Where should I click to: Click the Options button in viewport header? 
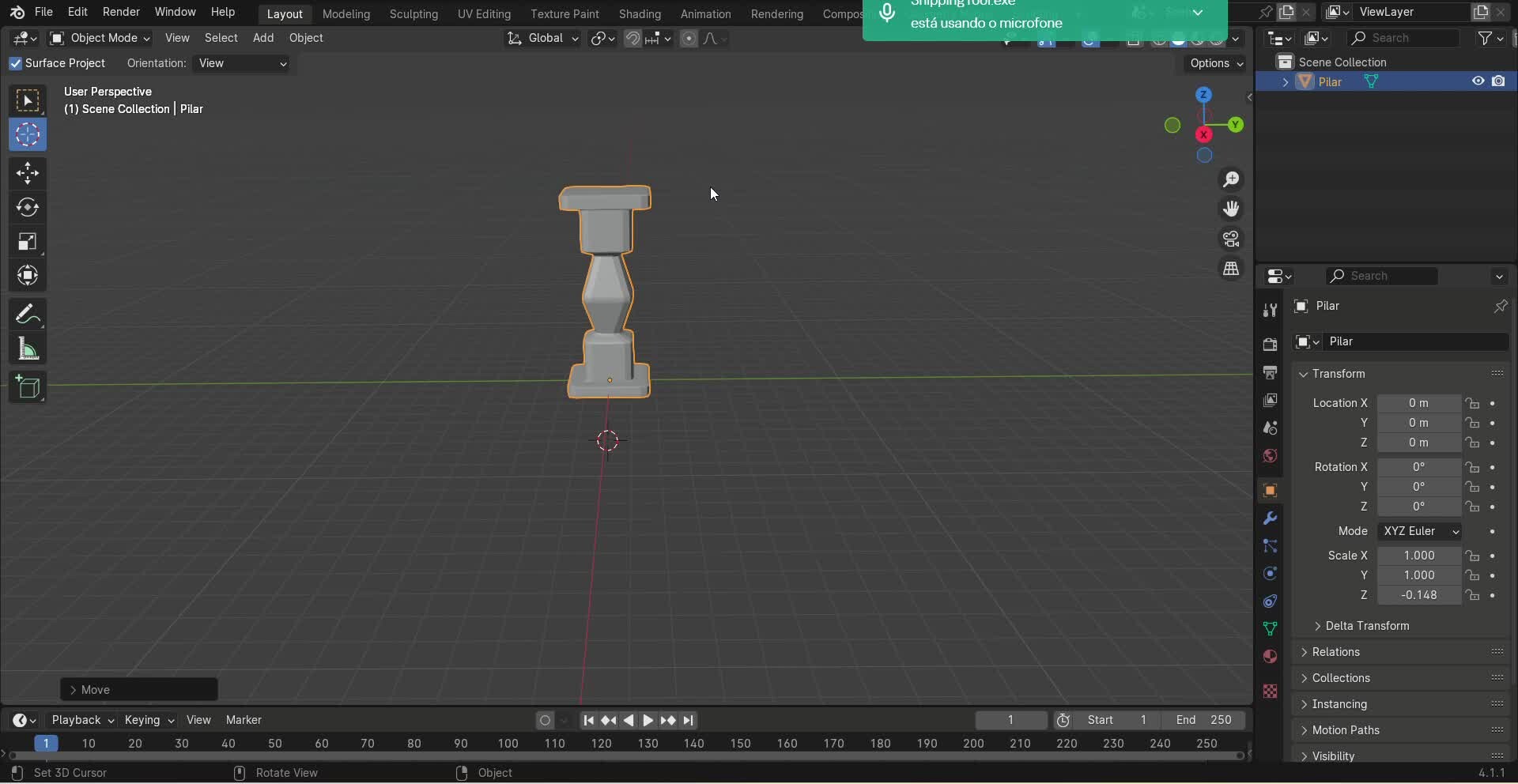[1216, 63]
